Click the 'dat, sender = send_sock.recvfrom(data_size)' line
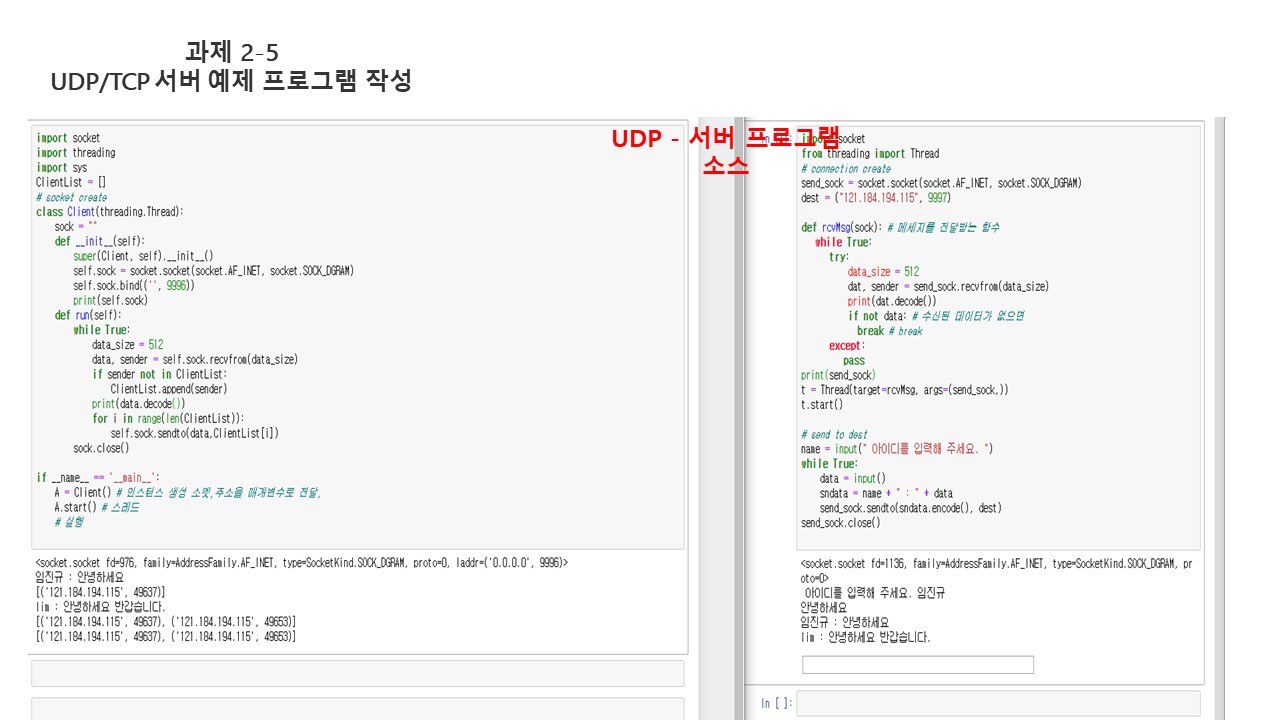The image size is (1280, 720). (948, 286)
